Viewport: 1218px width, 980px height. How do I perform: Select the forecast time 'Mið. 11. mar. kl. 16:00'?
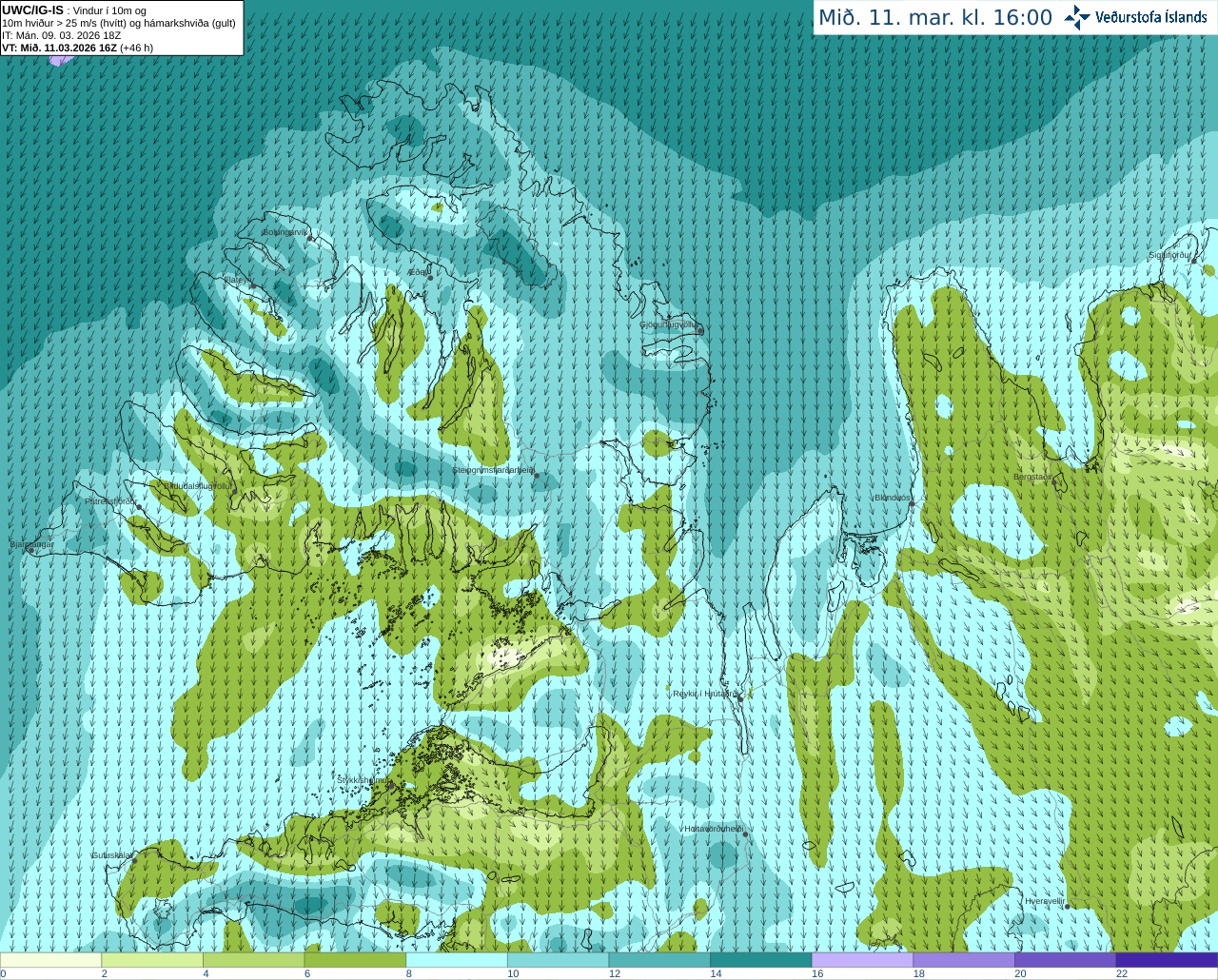pyautogui.click(x=935, y=17)
